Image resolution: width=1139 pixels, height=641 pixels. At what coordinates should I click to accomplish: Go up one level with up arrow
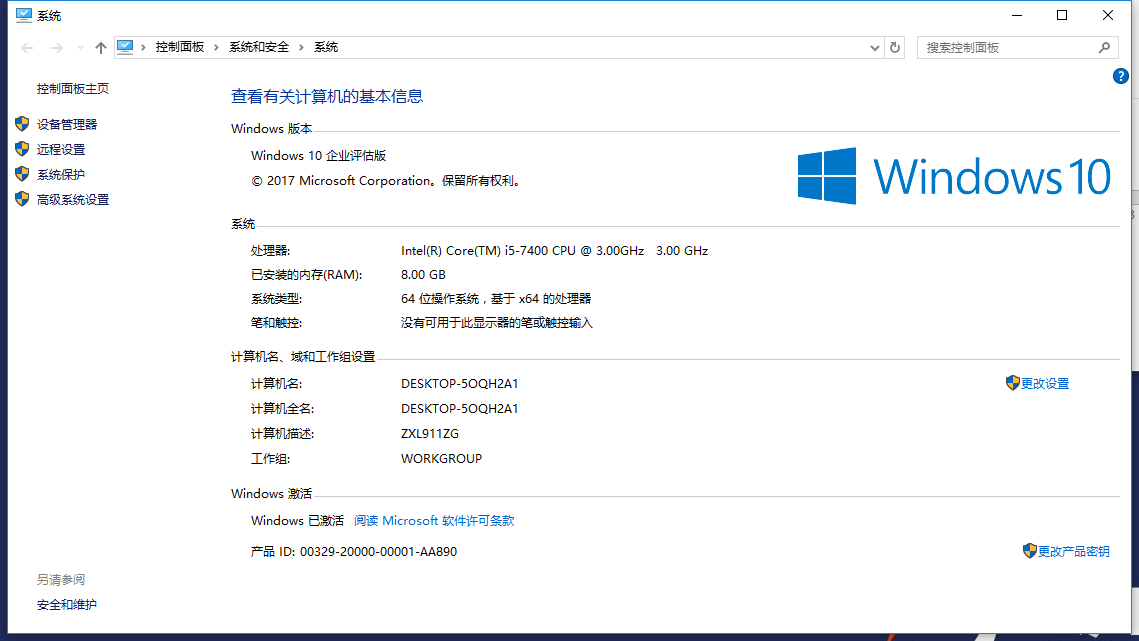coord(100,48)
